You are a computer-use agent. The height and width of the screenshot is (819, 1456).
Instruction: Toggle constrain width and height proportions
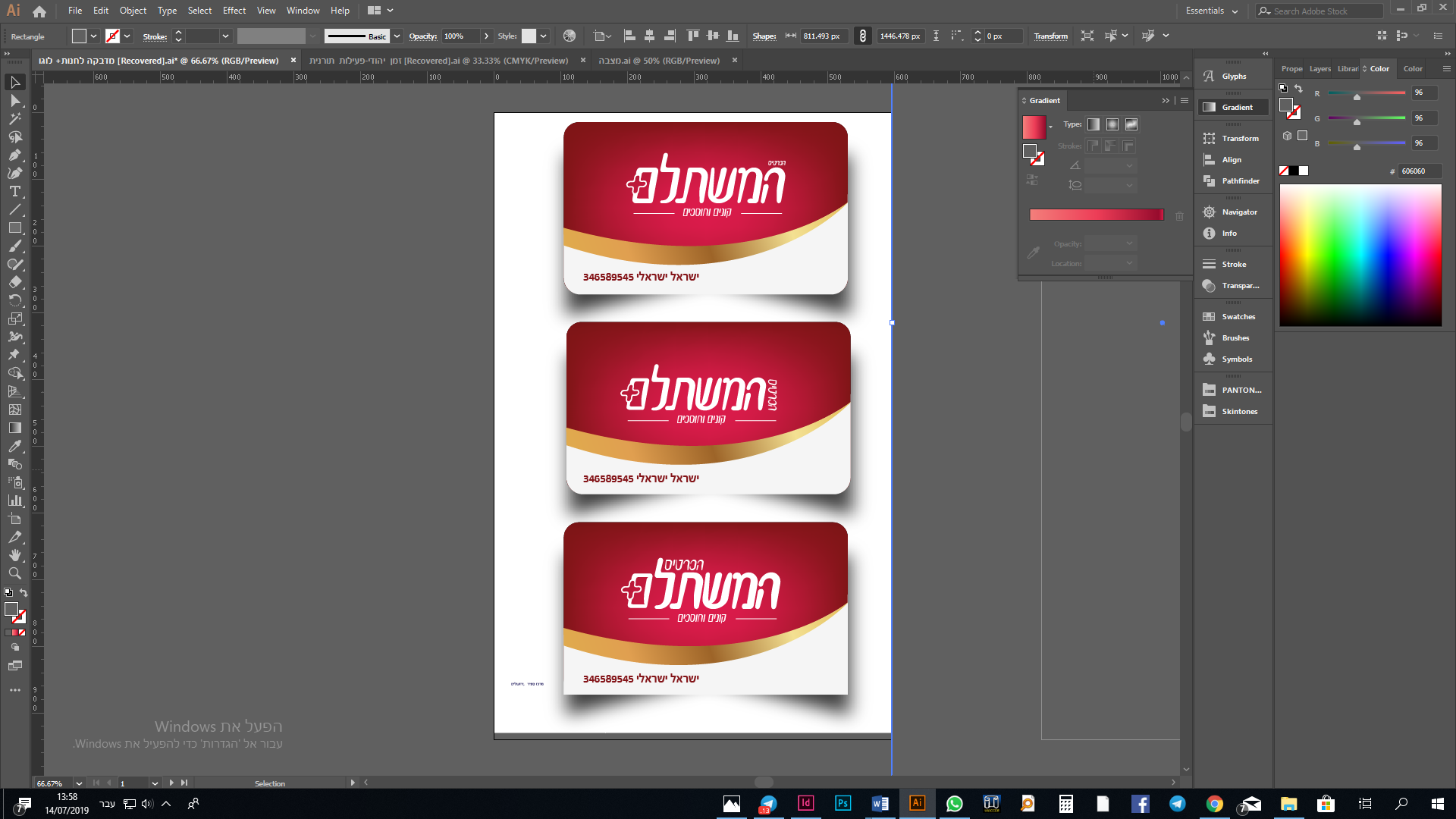[862, 36]
